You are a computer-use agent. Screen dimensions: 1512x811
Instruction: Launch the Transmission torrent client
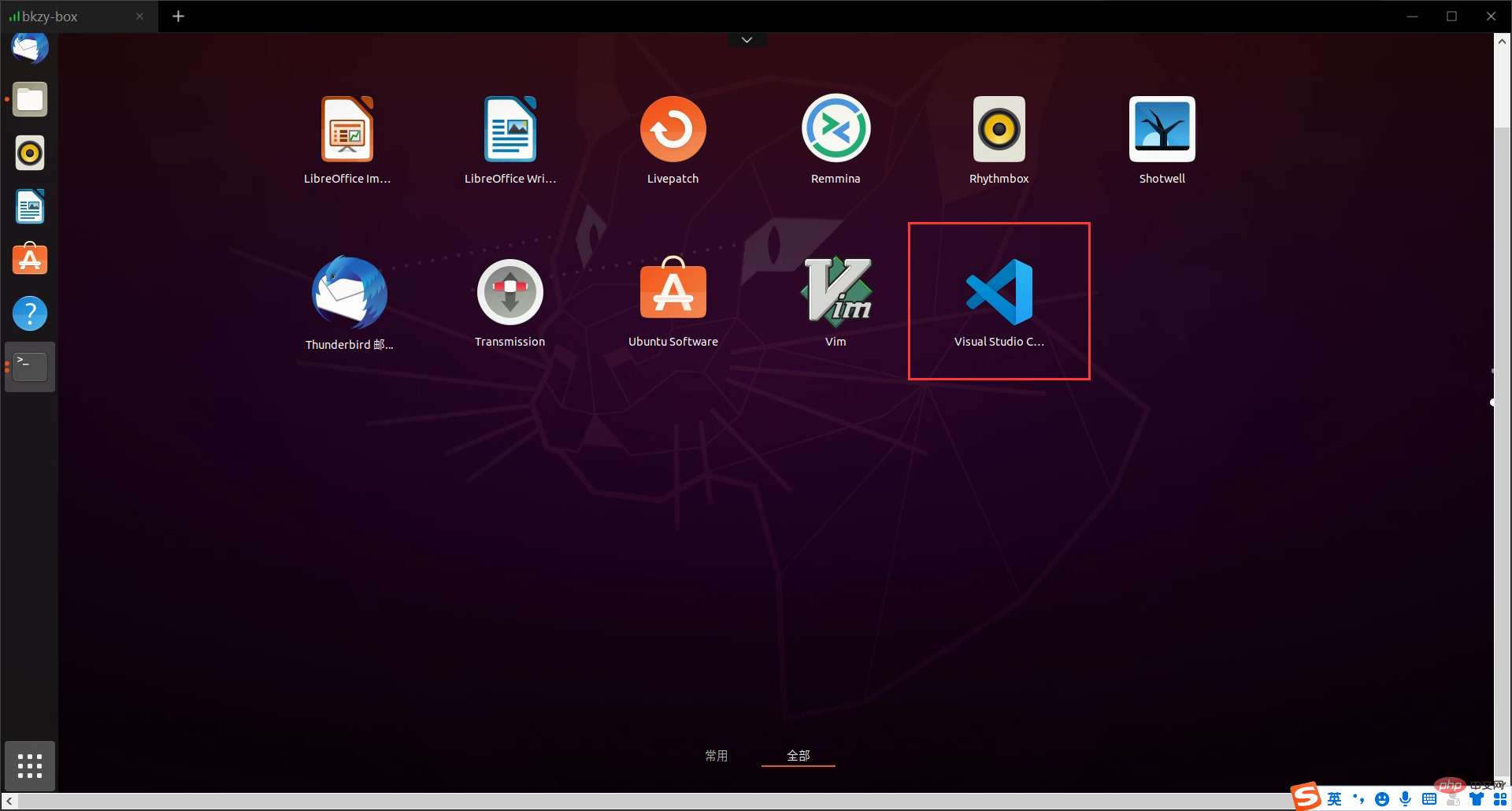pos(510,303)
